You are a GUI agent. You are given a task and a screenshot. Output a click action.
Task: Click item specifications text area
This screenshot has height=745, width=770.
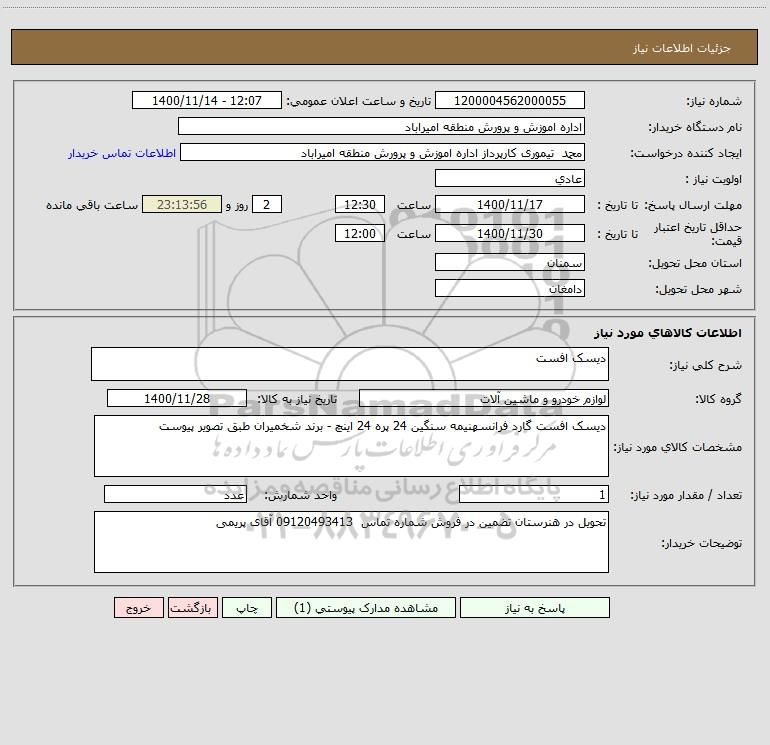(x=351, y=446)
